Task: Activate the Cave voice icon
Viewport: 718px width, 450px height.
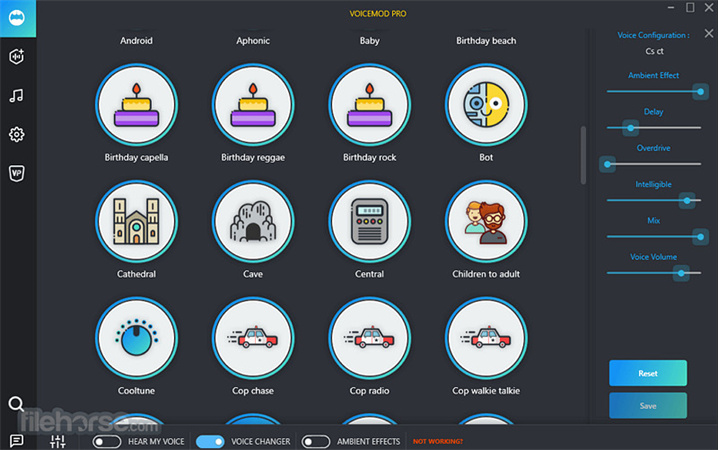Action: click(253, 222)
